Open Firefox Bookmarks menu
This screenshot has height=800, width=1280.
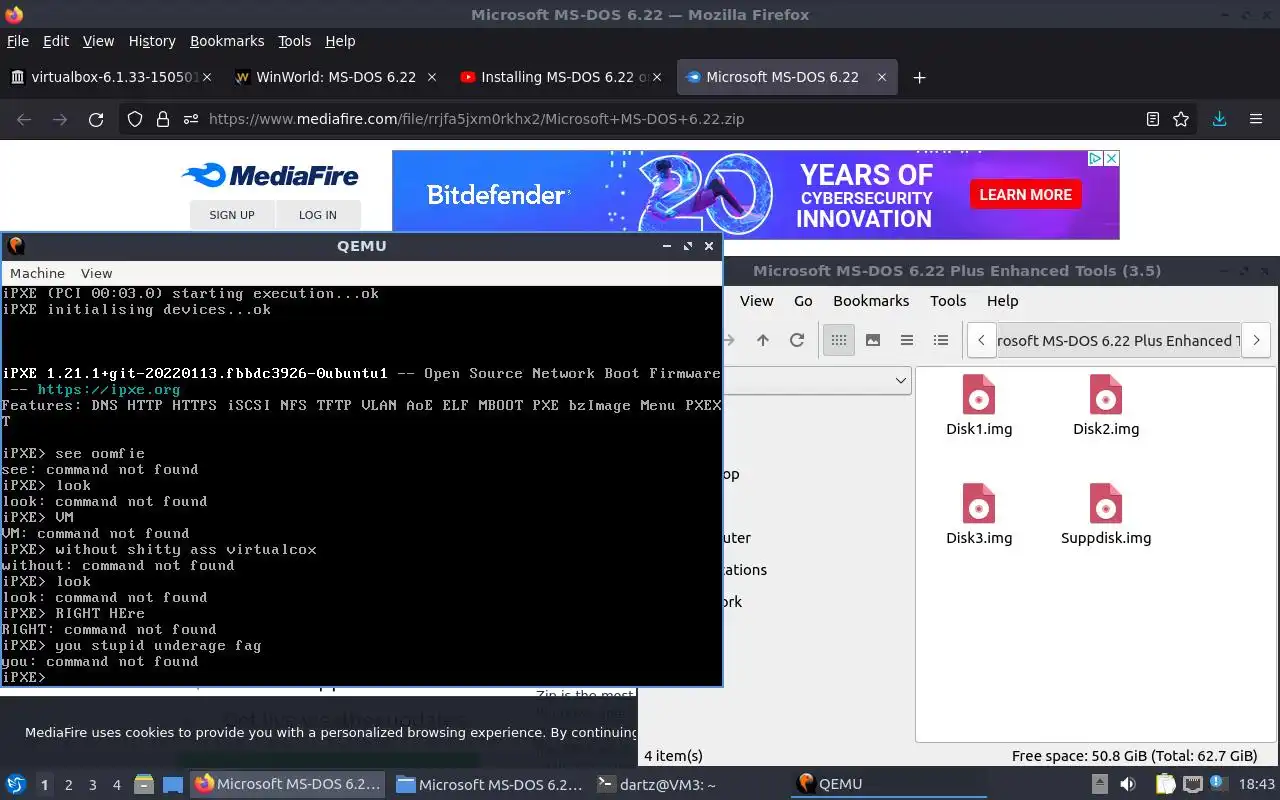tap(227, 41)
